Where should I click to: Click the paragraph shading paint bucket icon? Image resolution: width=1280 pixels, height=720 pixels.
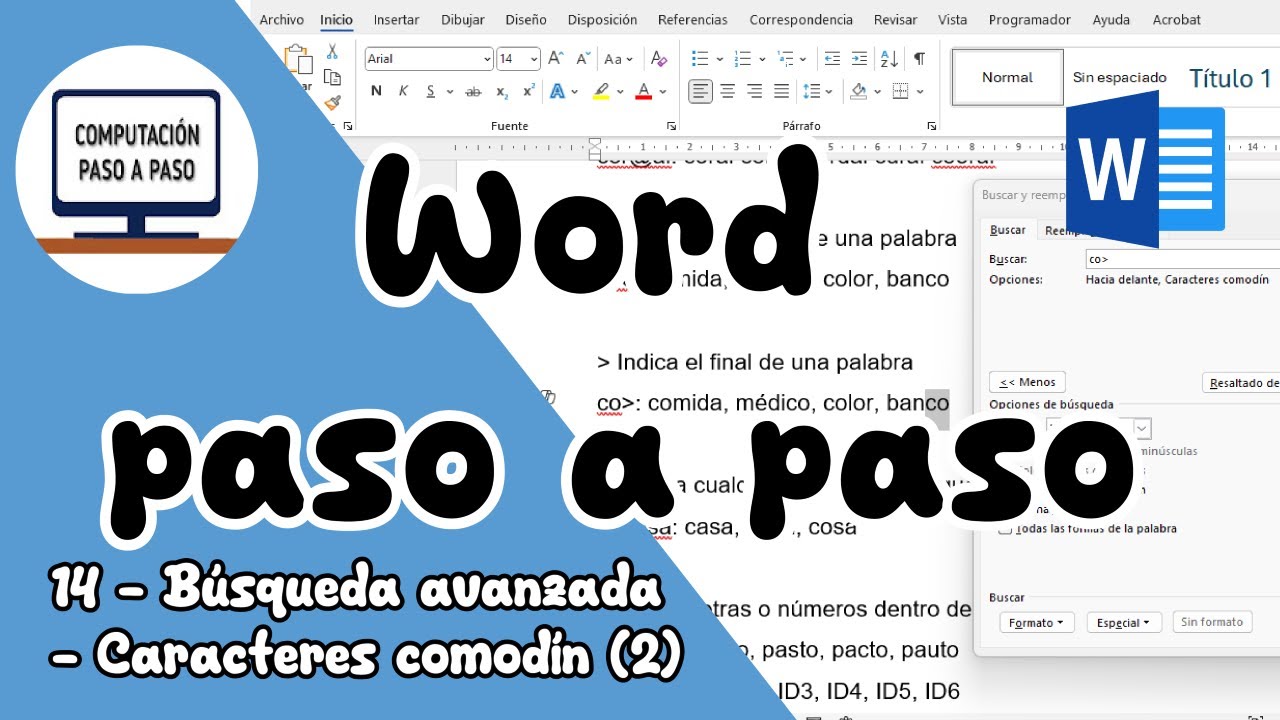(858, 91)
